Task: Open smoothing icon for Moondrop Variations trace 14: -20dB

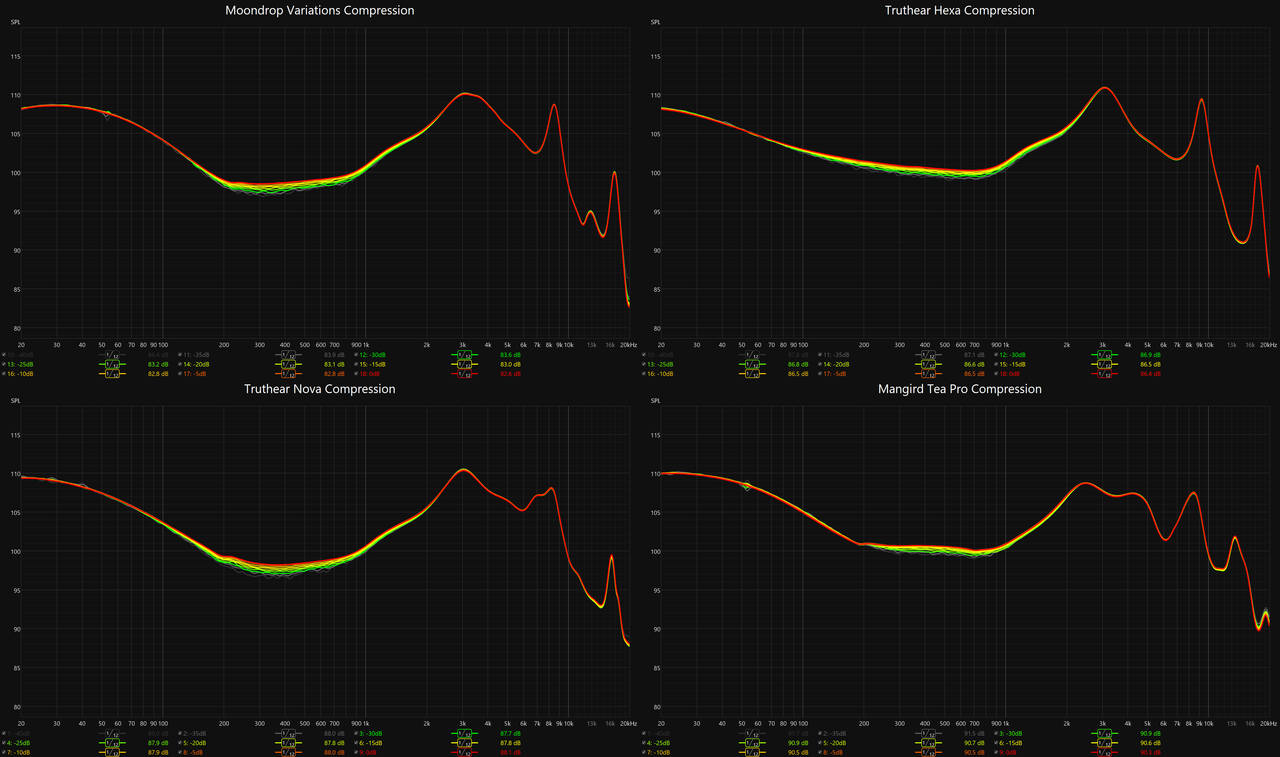Action: tap(288, 365)
